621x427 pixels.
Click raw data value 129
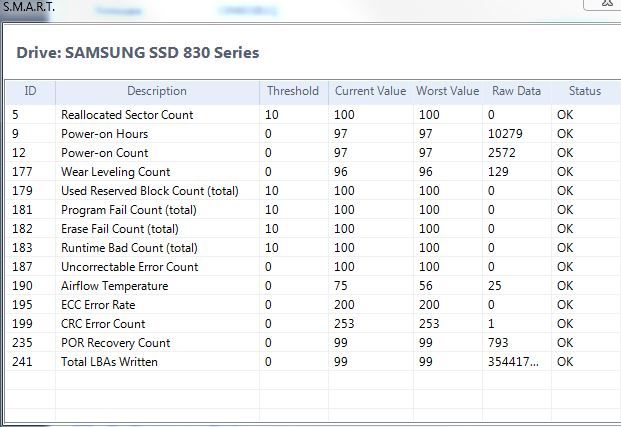tap(498, 172)
